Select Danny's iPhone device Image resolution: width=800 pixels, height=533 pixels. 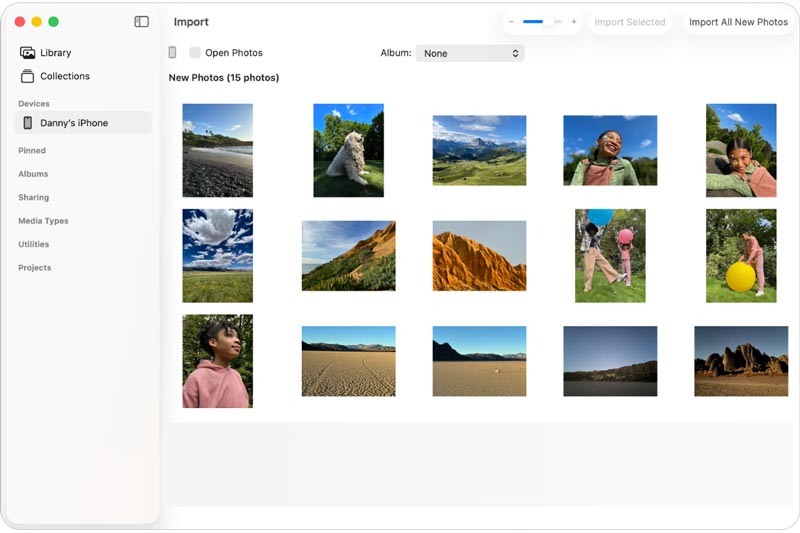pos(83,122)
